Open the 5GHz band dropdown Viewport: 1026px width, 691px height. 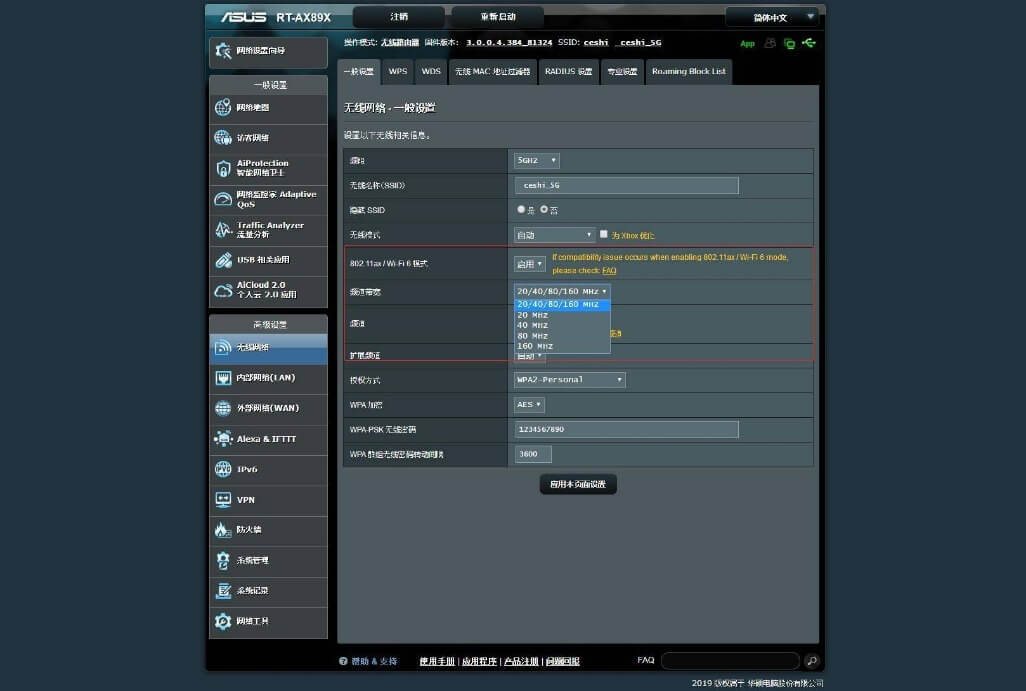pos(536,160)
